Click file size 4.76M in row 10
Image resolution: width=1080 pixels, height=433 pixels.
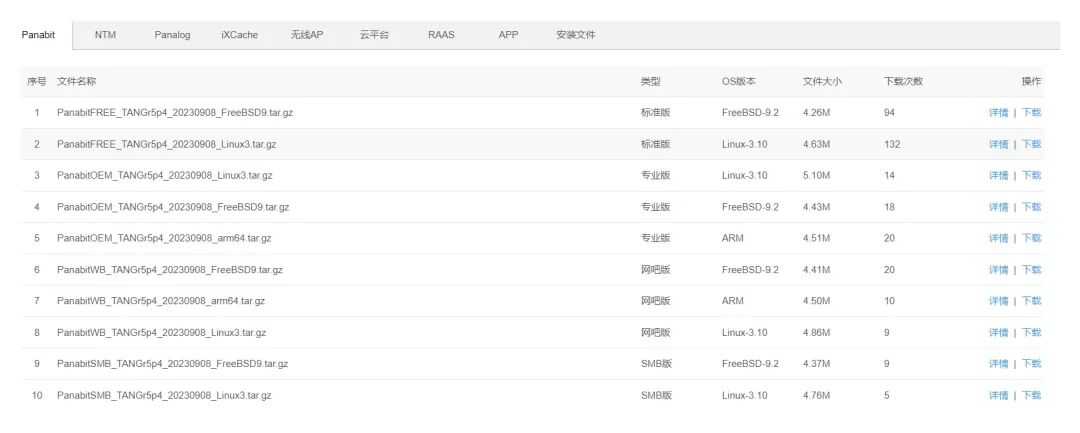[x=816, y=395]
